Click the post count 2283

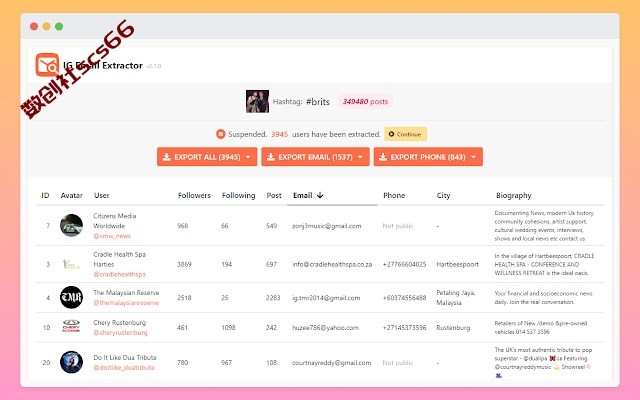273,298
